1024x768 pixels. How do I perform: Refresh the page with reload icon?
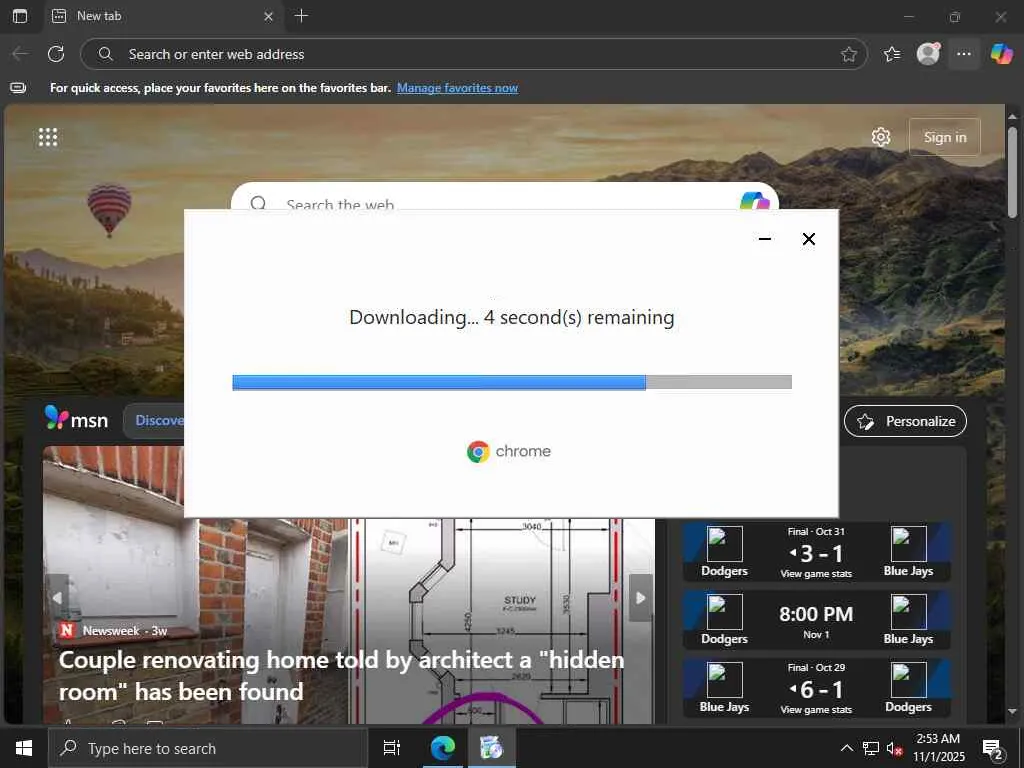pyautogui.click(x=56, y=54)
